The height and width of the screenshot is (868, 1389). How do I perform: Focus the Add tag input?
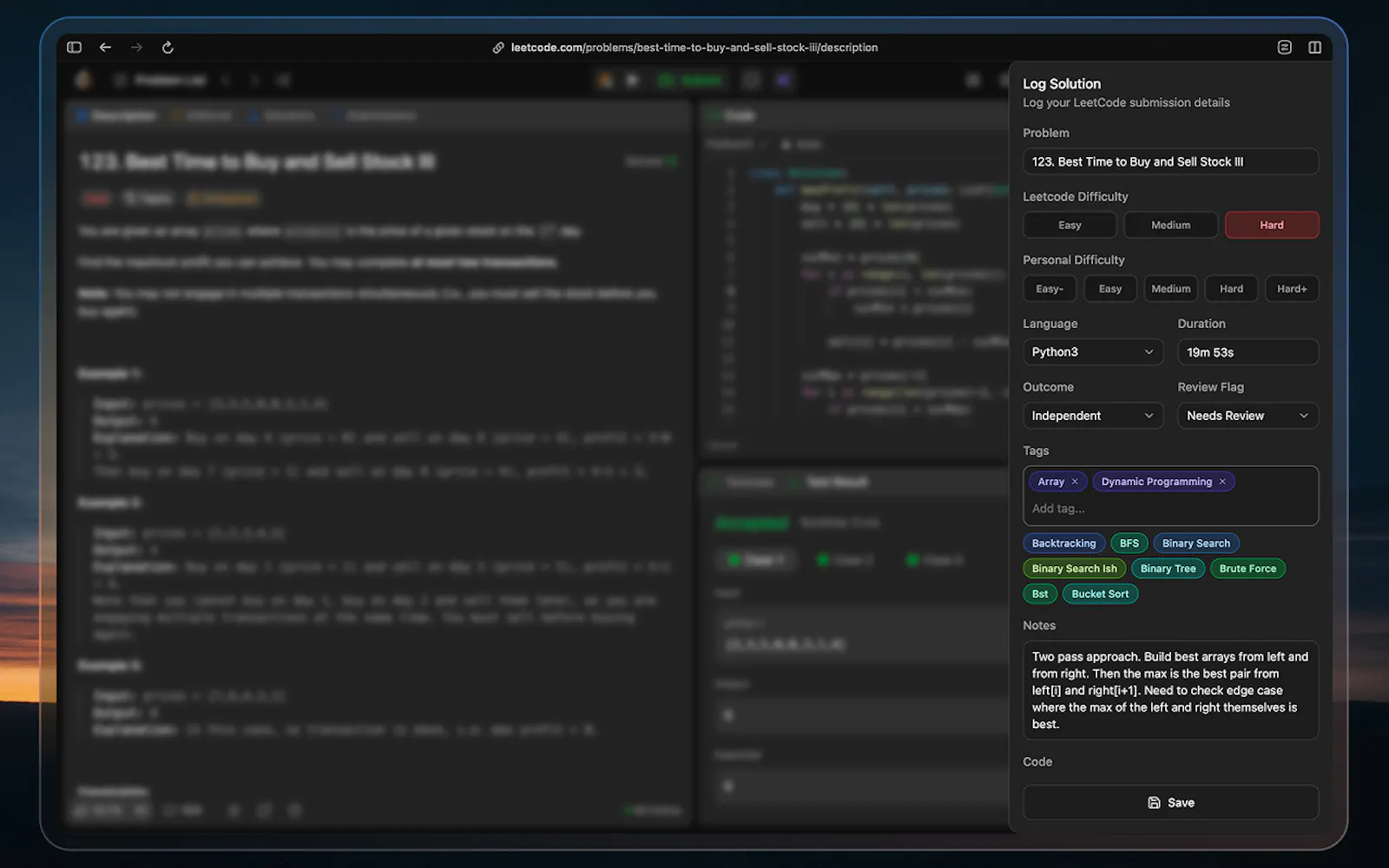(1170, 509)
